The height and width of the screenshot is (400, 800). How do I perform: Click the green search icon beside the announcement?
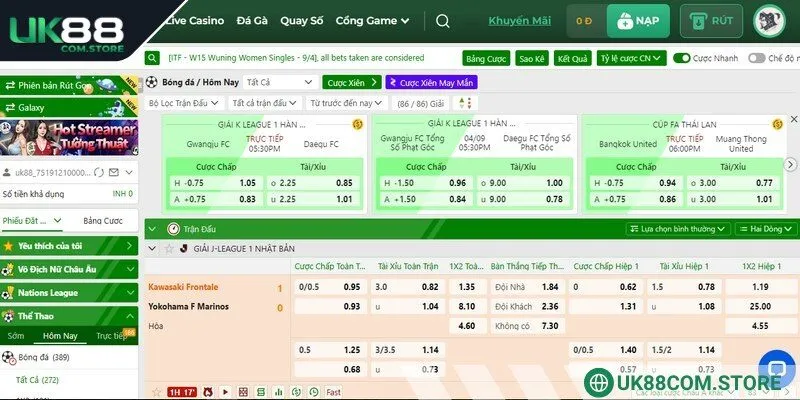[x=150, y=59]
